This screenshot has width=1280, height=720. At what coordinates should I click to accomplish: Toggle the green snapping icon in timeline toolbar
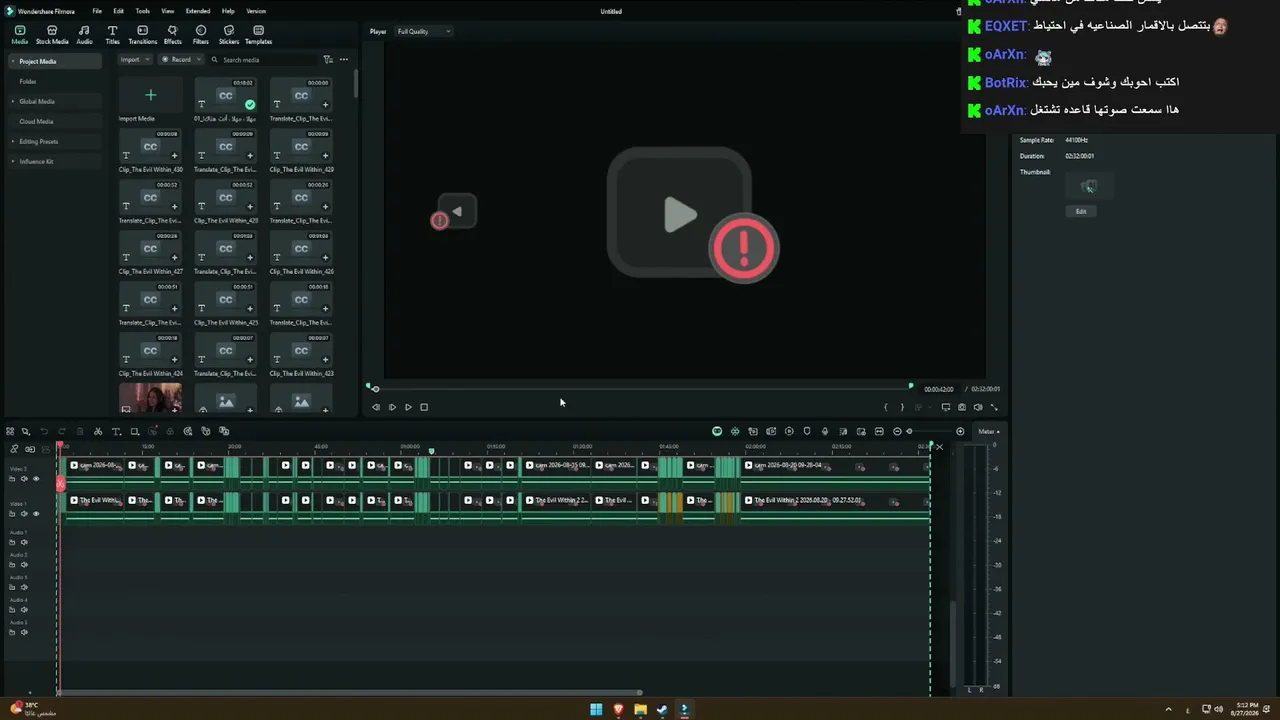(x=735, y=431)
